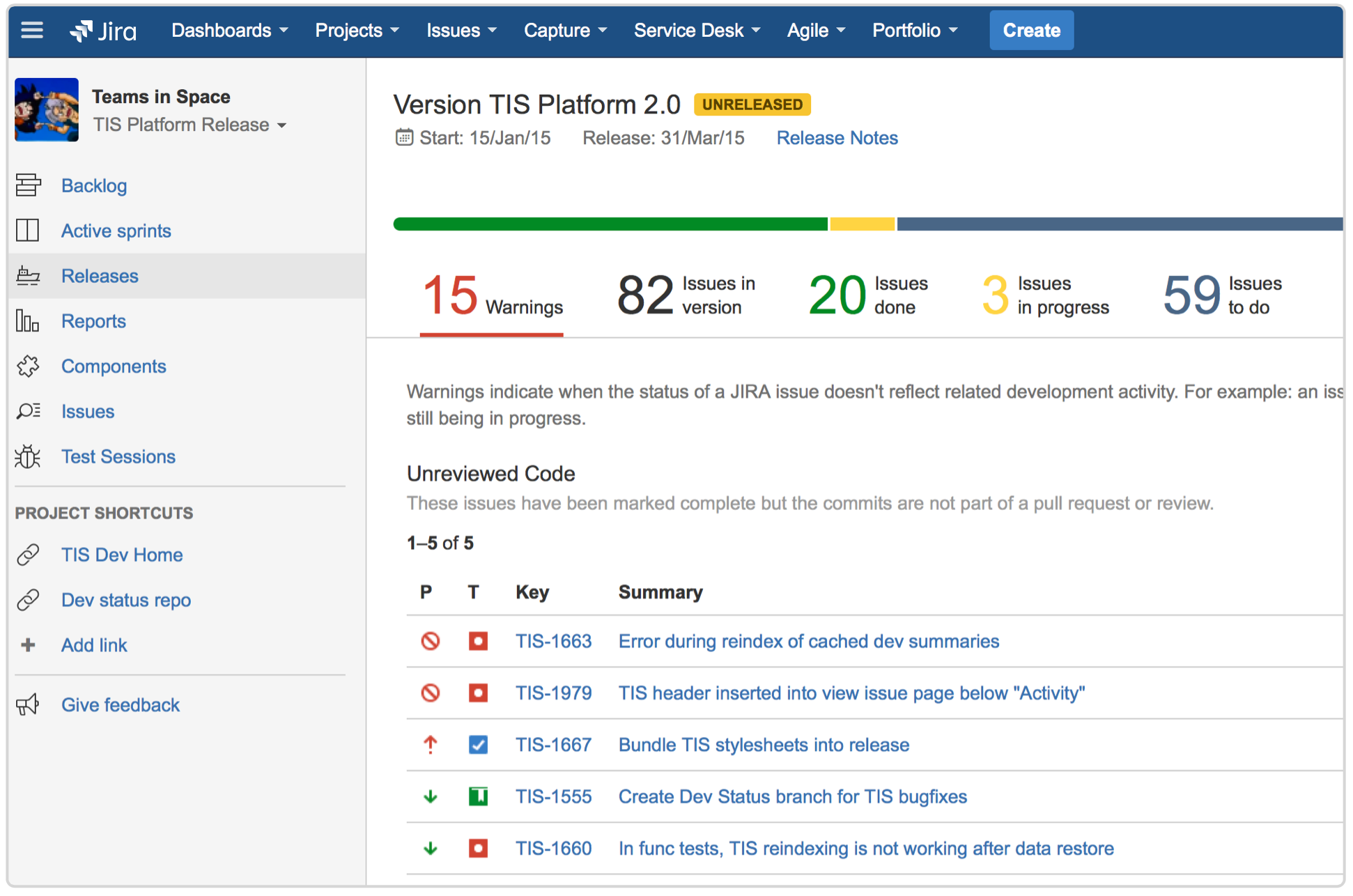
Task: Open Reports via the bar chart icon
Action: pos(28,321)
